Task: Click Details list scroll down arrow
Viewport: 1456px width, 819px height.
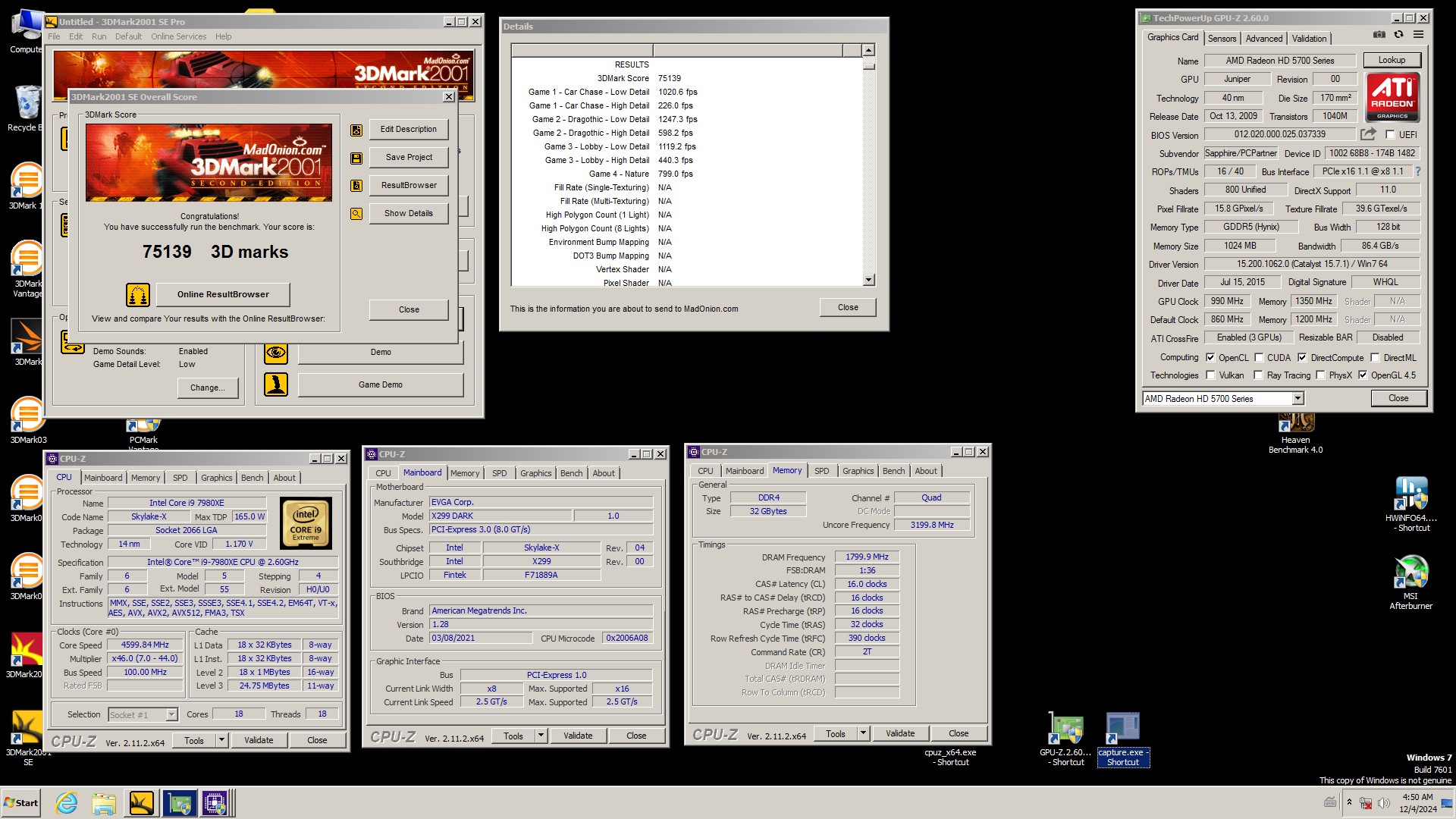Action: pyautogui.click(x=869, y=280)
